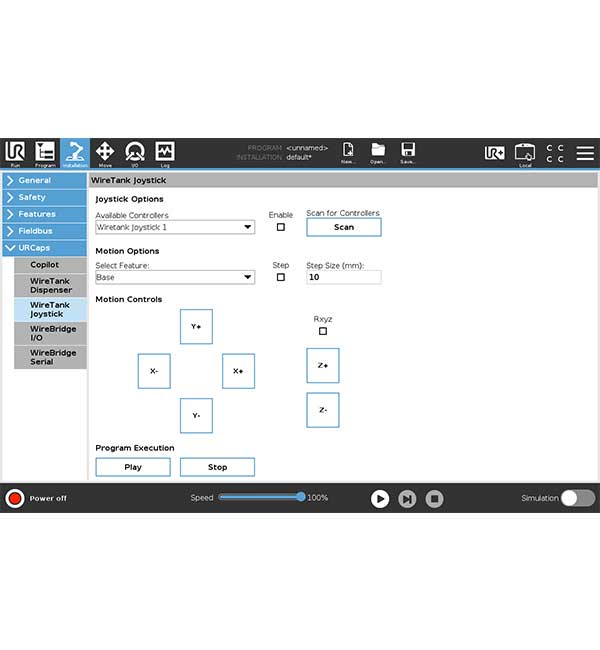This screenshot has width=600, height=650.
Task: Open the Available Controllers dropdown
Action: click(175, 227)
